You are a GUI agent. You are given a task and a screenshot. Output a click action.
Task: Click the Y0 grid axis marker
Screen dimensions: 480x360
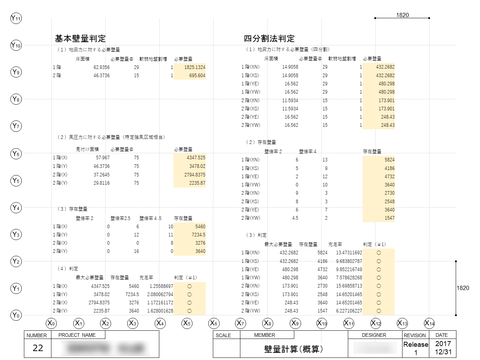click(16, 315)
